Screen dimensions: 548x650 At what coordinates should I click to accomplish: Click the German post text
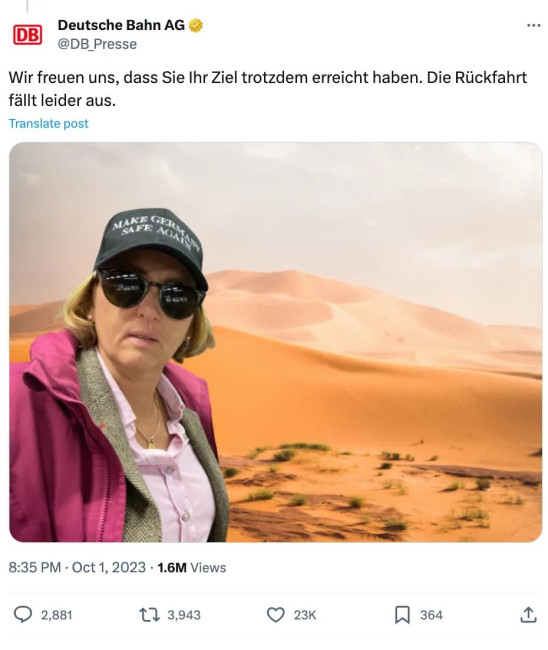tap(268, 89)
